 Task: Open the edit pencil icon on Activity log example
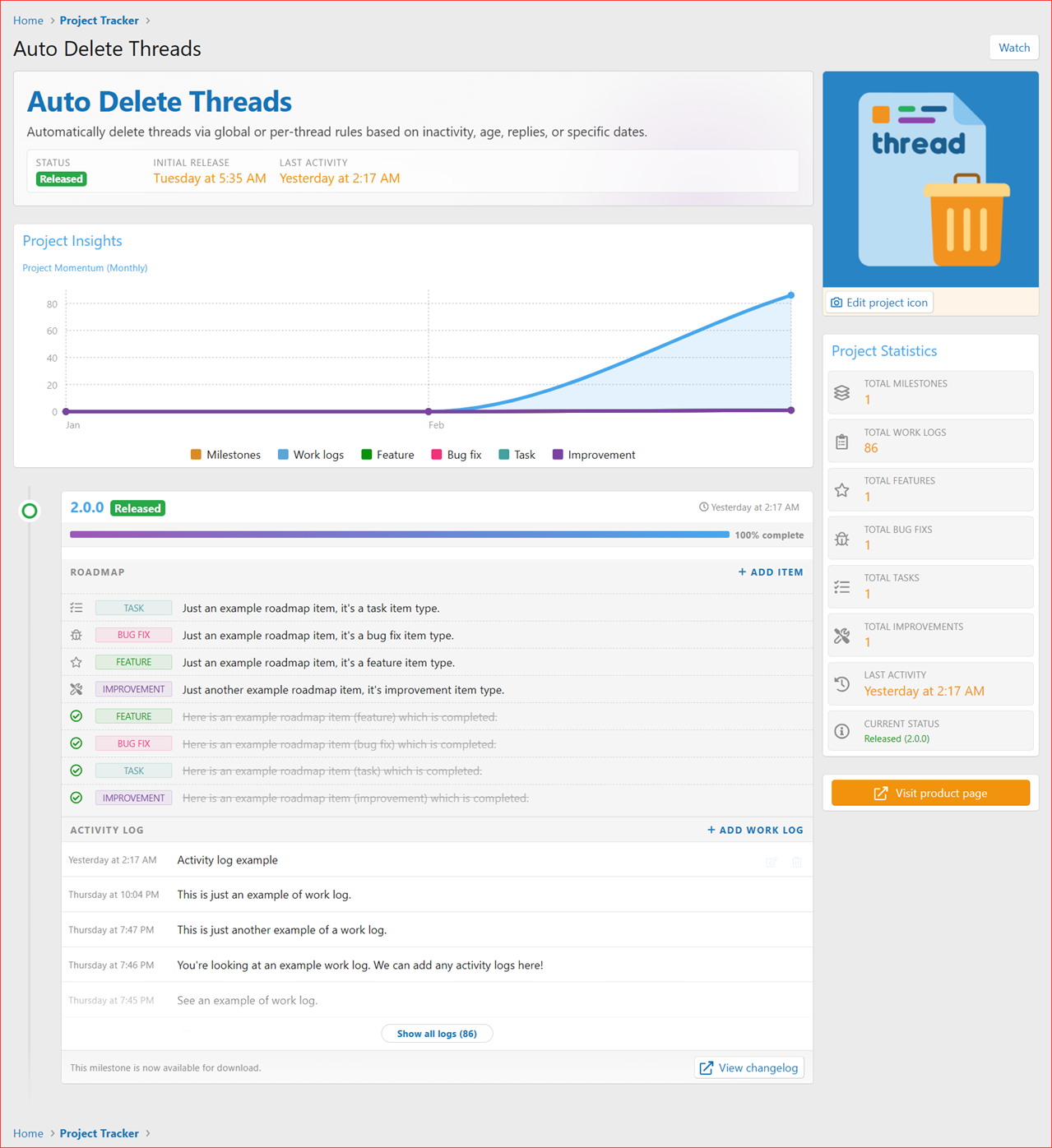[x=771, y=861]
